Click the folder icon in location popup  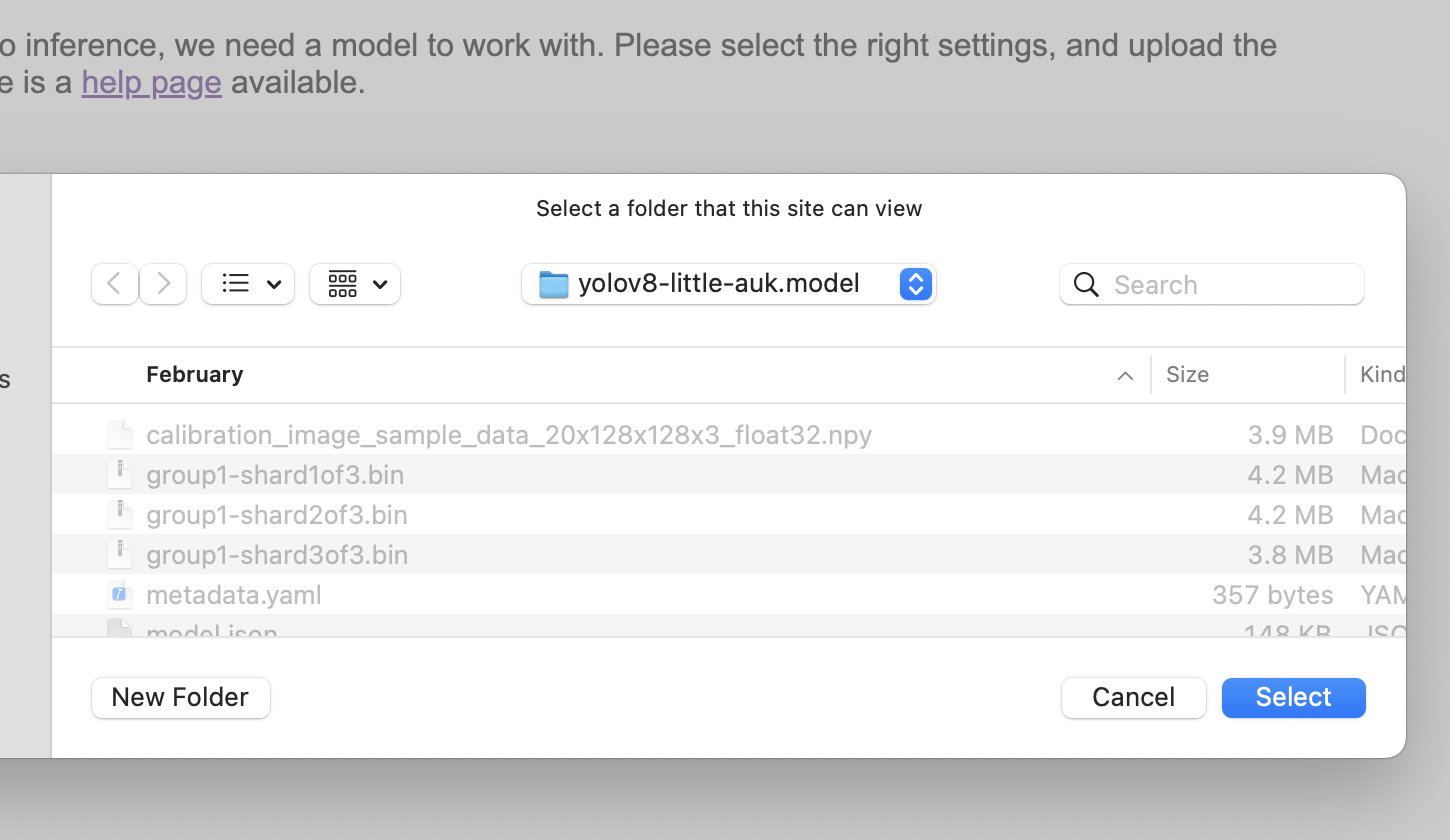click(553, 284)
